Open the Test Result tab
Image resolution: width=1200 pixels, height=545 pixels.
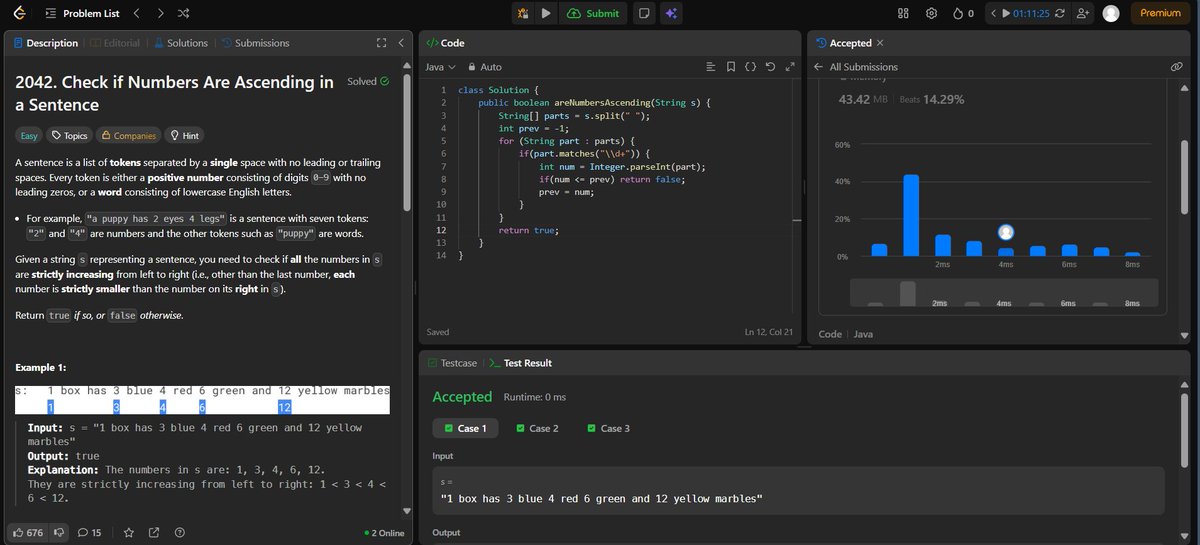click(x=520, y=363)
